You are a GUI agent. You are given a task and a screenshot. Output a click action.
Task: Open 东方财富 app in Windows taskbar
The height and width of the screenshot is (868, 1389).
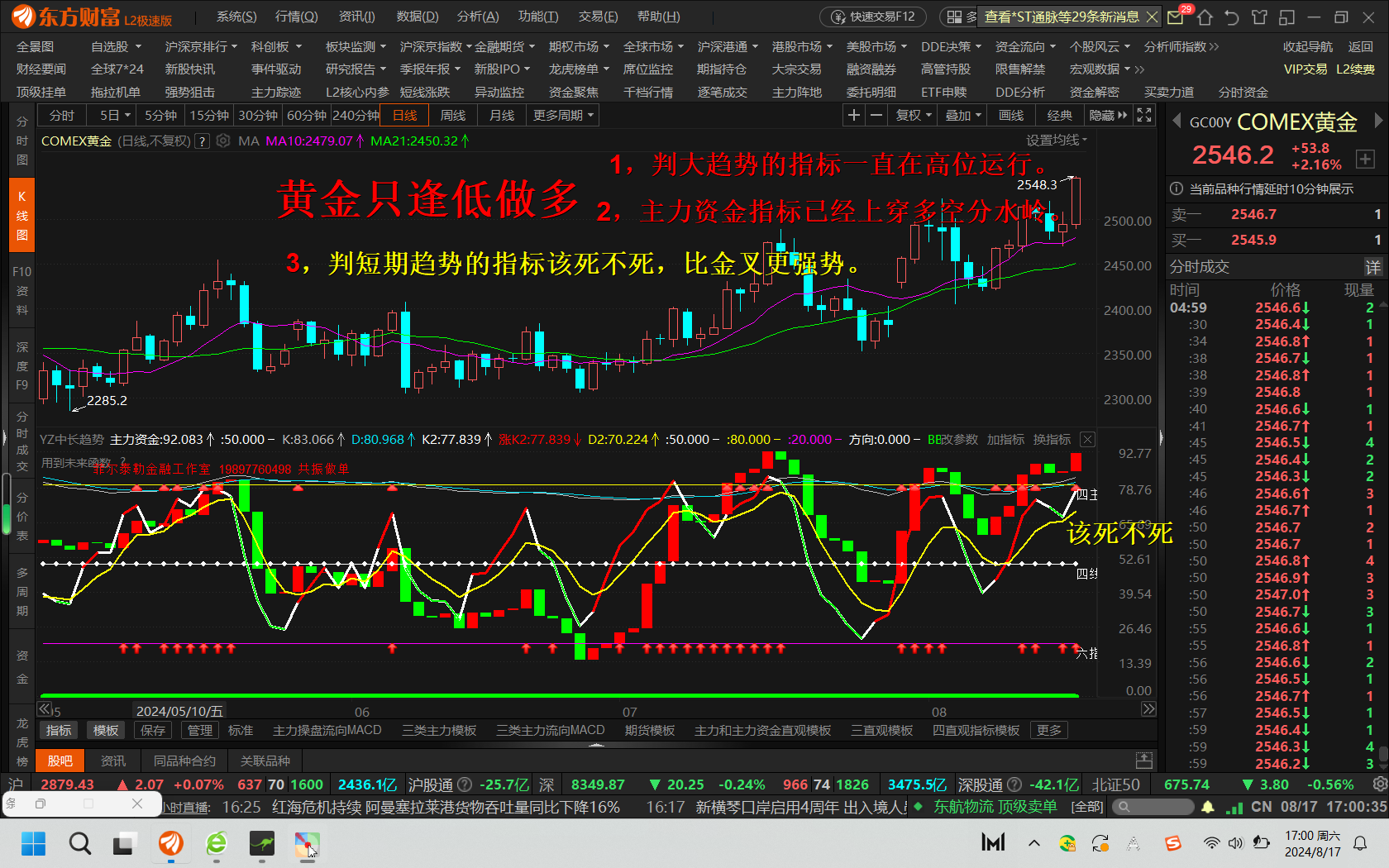click(x=170, y=843)
